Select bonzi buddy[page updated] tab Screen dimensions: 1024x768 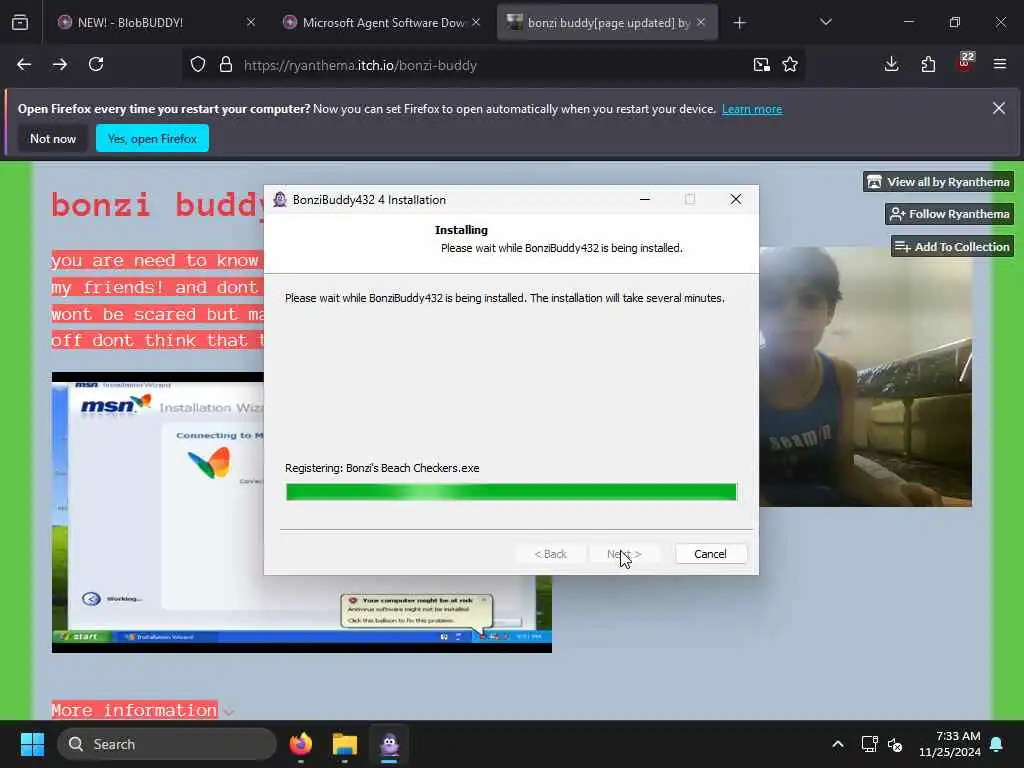pos(607,23)
